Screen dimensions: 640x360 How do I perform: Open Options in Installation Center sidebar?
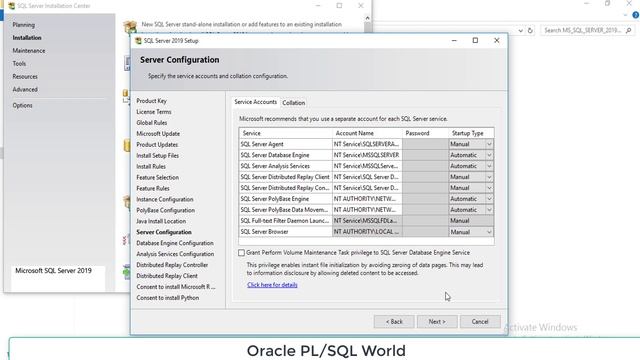tap(22, 105)
